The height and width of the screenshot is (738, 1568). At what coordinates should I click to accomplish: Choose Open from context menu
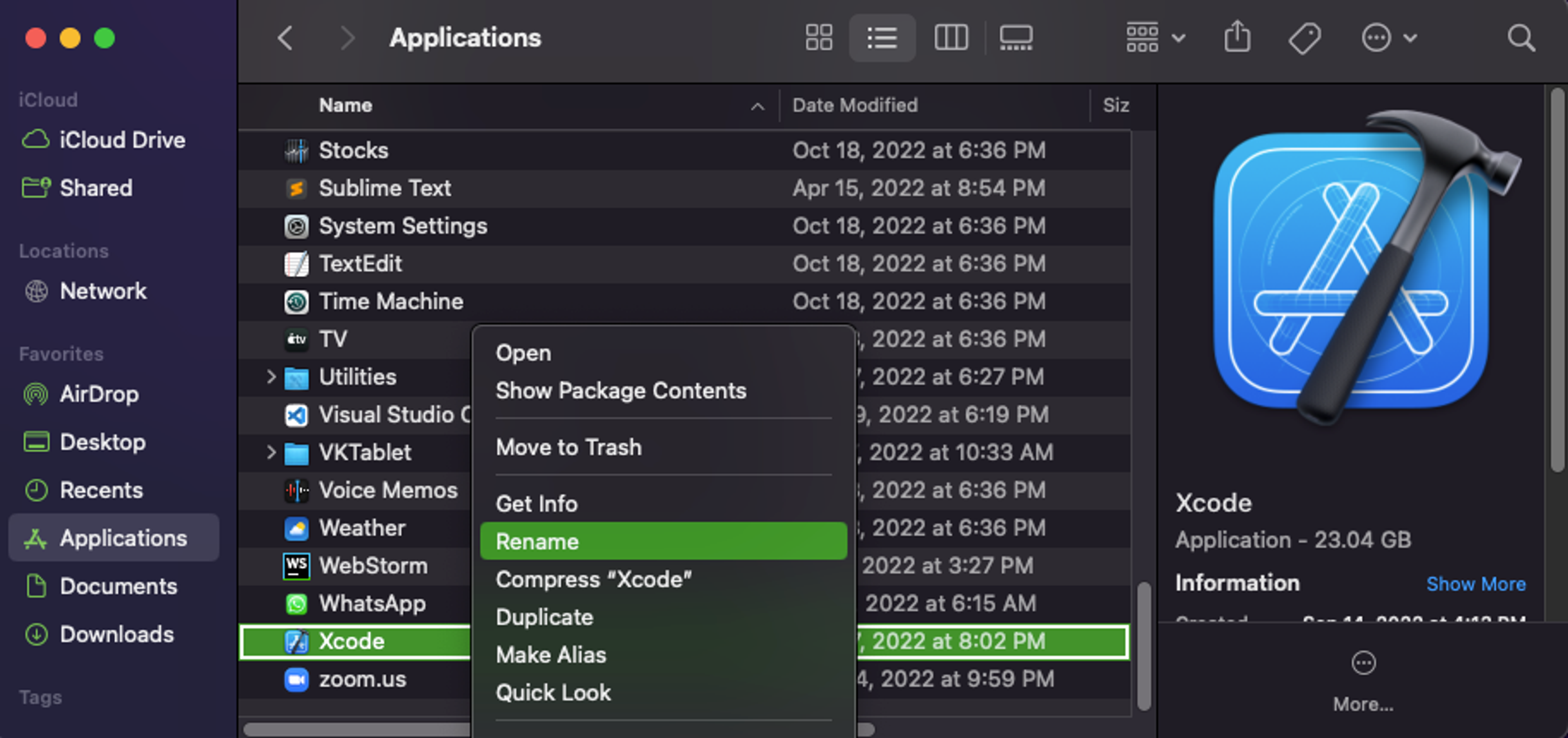tap(664, 353)
